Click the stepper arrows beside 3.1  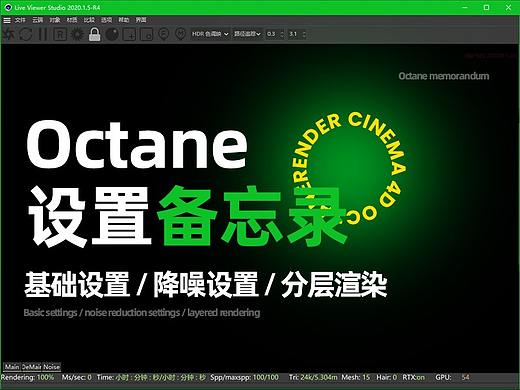(x=304, y=34)
